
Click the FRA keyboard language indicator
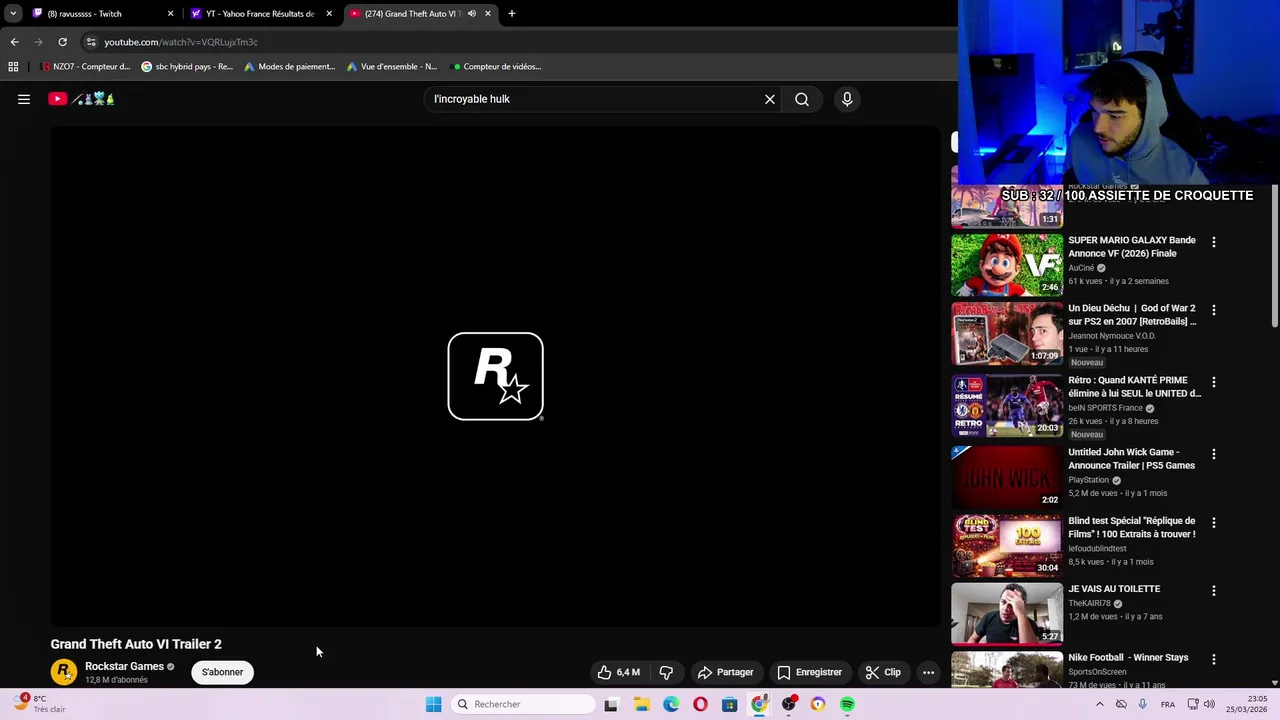1167,704
